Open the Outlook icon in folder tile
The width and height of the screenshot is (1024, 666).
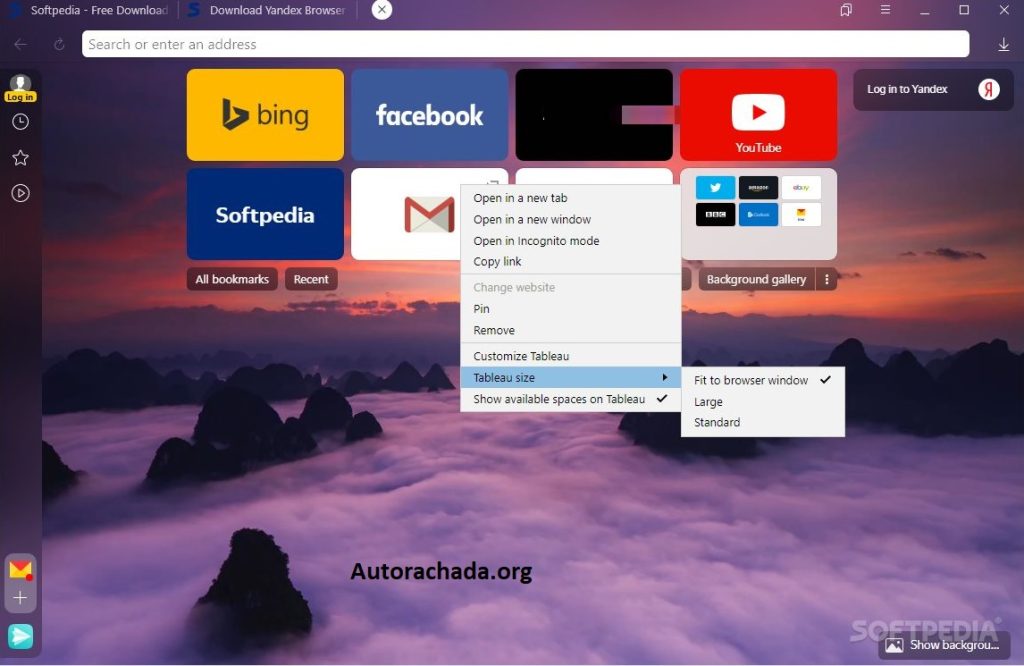[758, 214]
